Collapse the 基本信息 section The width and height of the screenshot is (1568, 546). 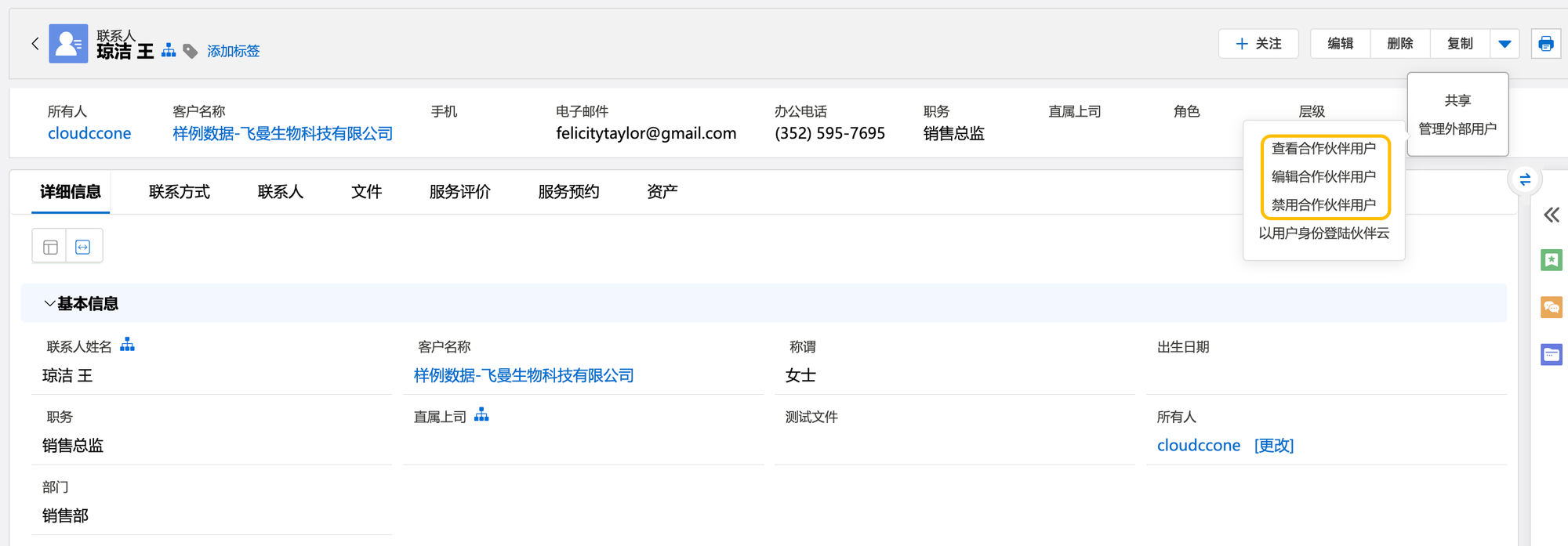[x=49, y=304]
